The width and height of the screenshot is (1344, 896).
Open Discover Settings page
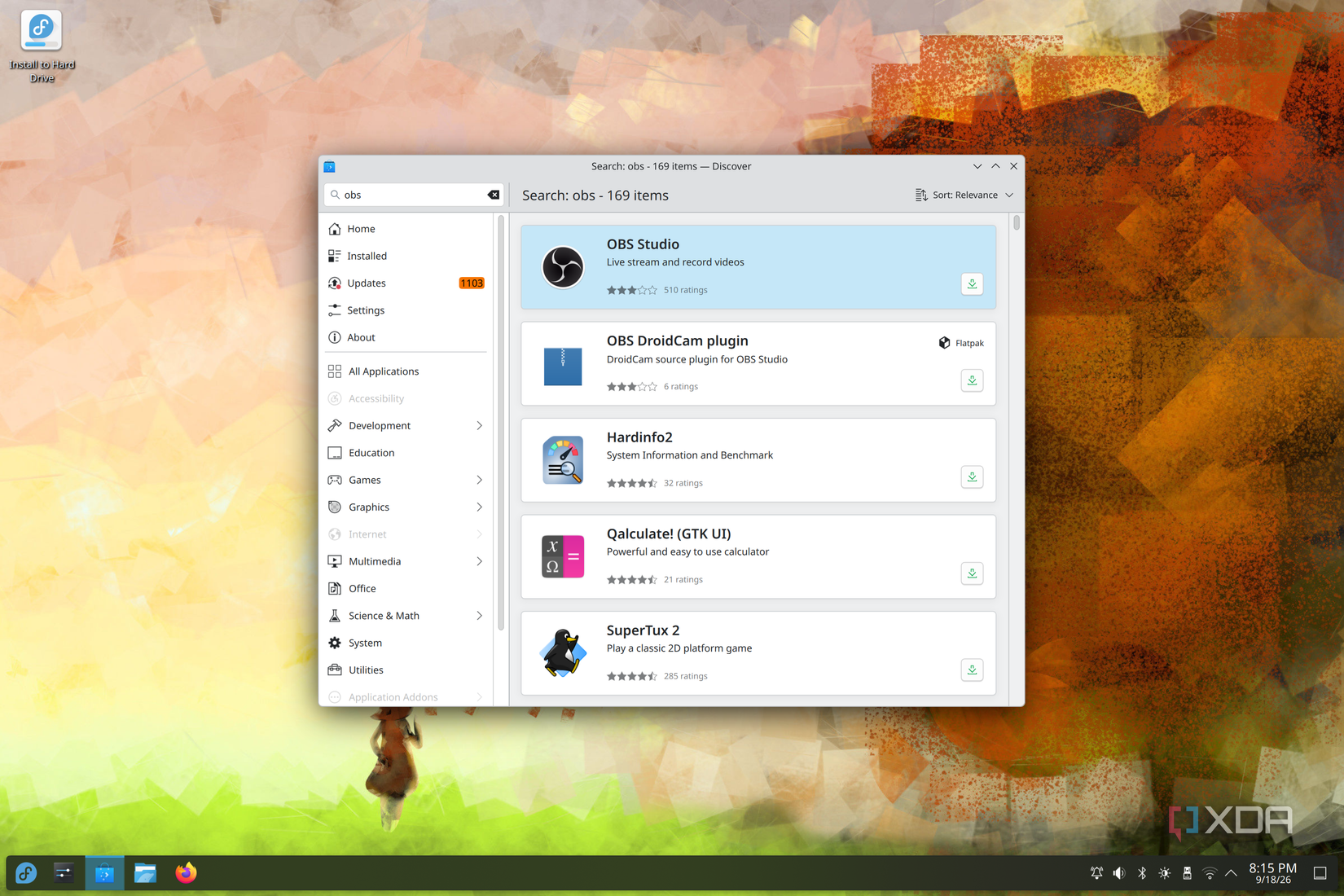(x=407, y=310)
